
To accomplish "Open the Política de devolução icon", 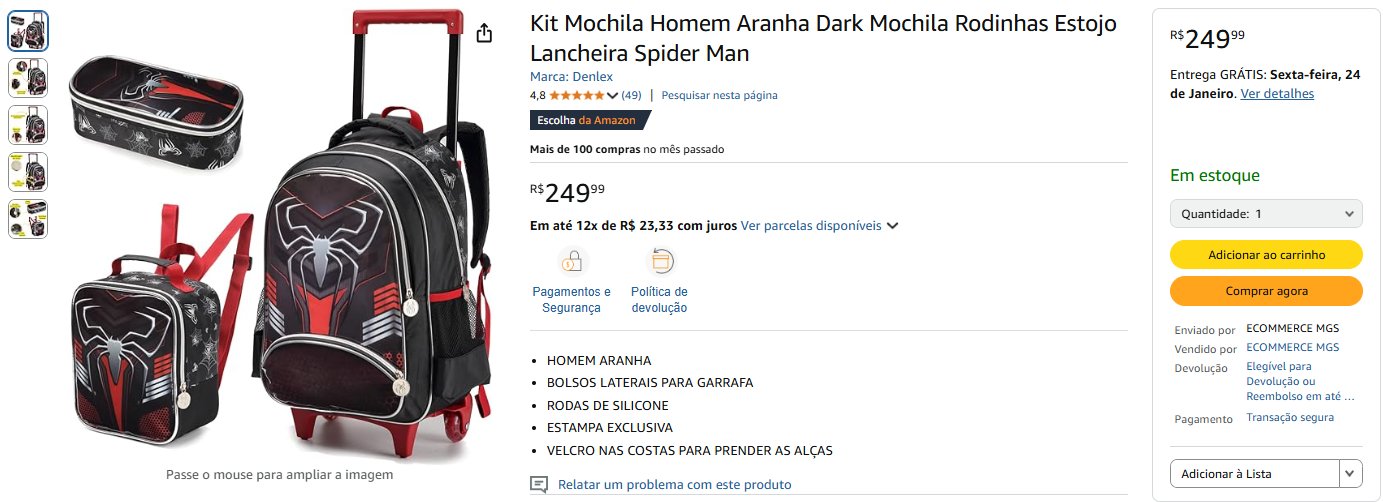I will [659, 262].
